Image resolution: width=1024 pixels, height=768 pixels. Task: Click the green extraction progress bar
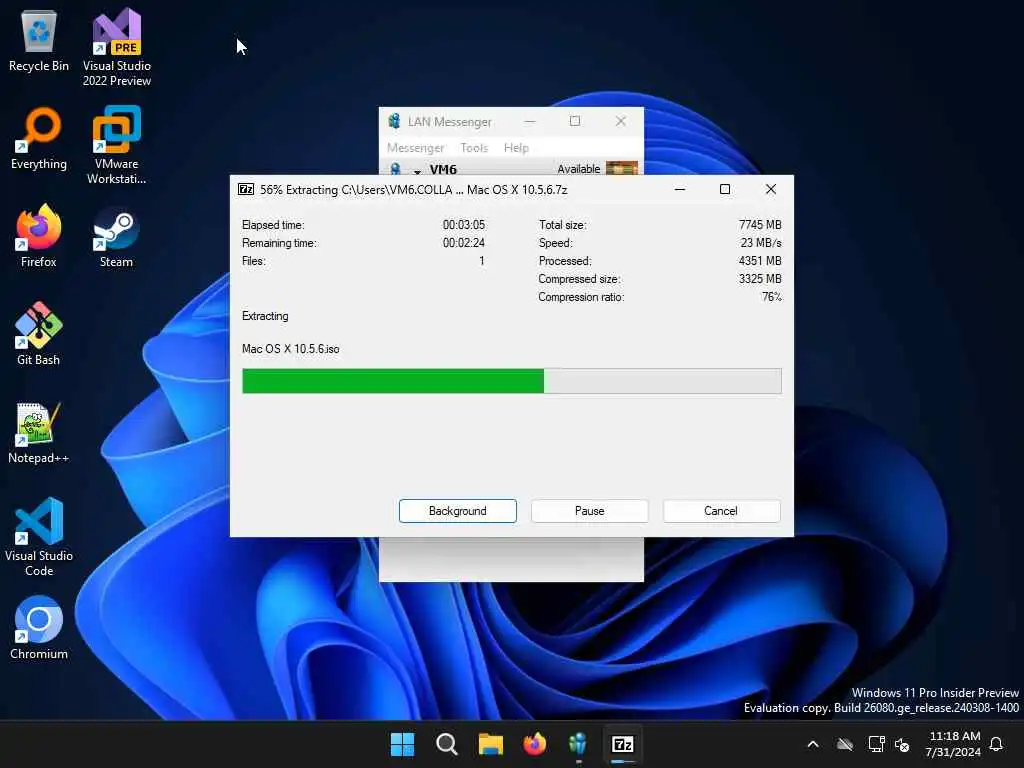(x=511, y=381)
